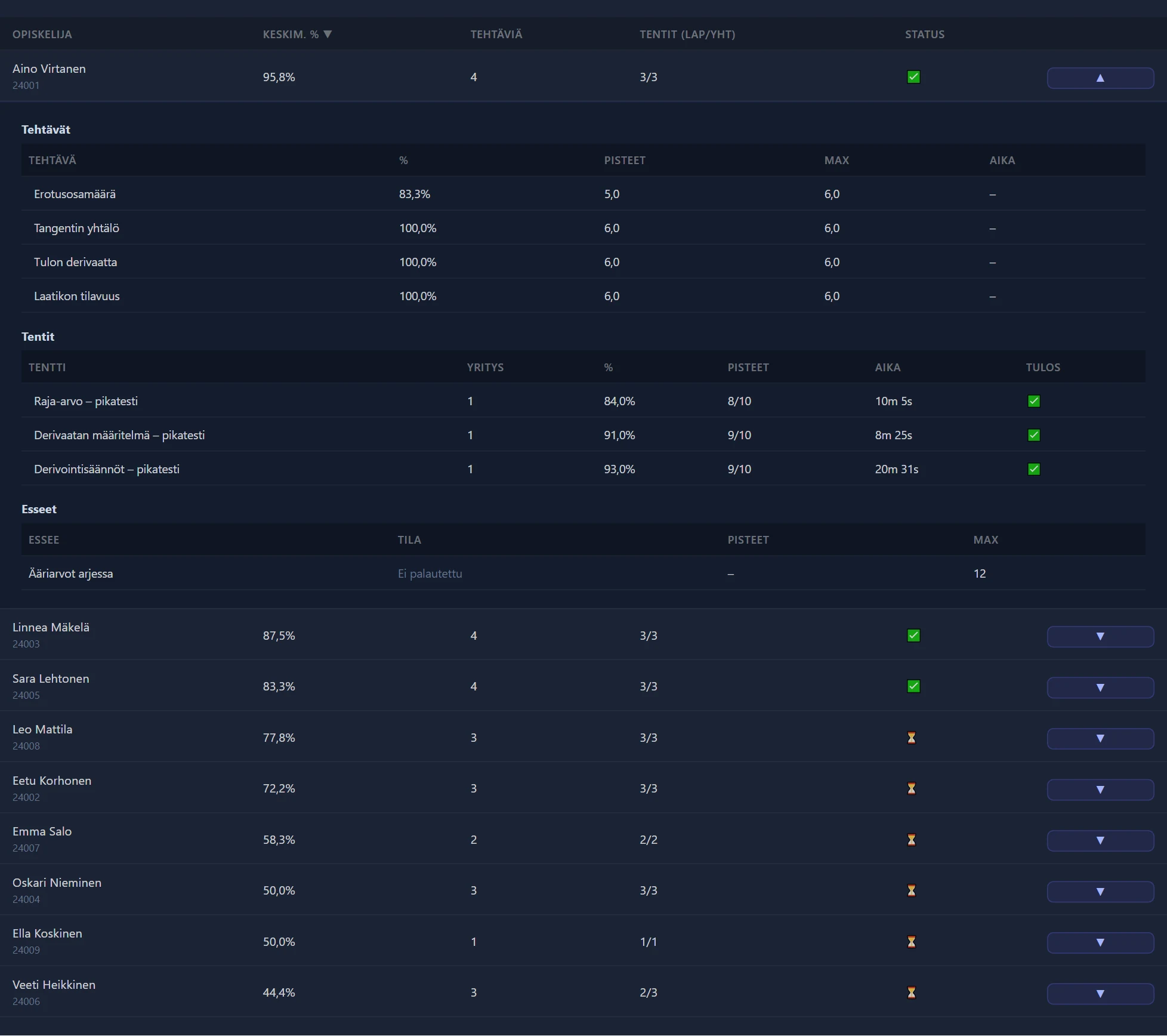Click the STATUS column header

(x=925, y=34)
